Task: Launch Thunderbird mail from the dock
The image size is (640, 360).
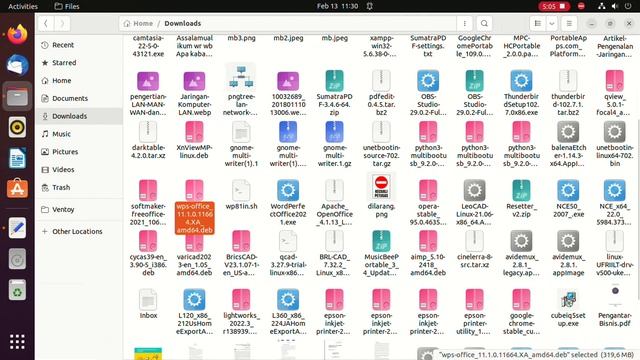Action: (x=17, y=65)
